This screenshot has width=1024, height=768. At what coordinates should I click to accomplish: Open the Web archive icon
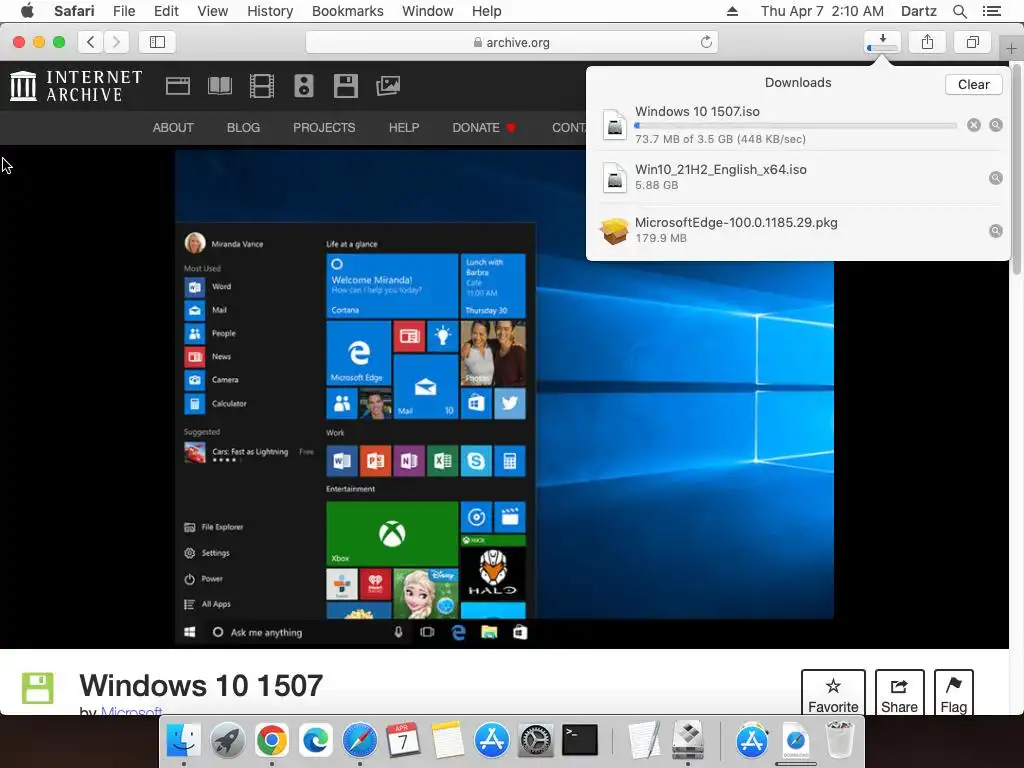[x=178, y=86]
